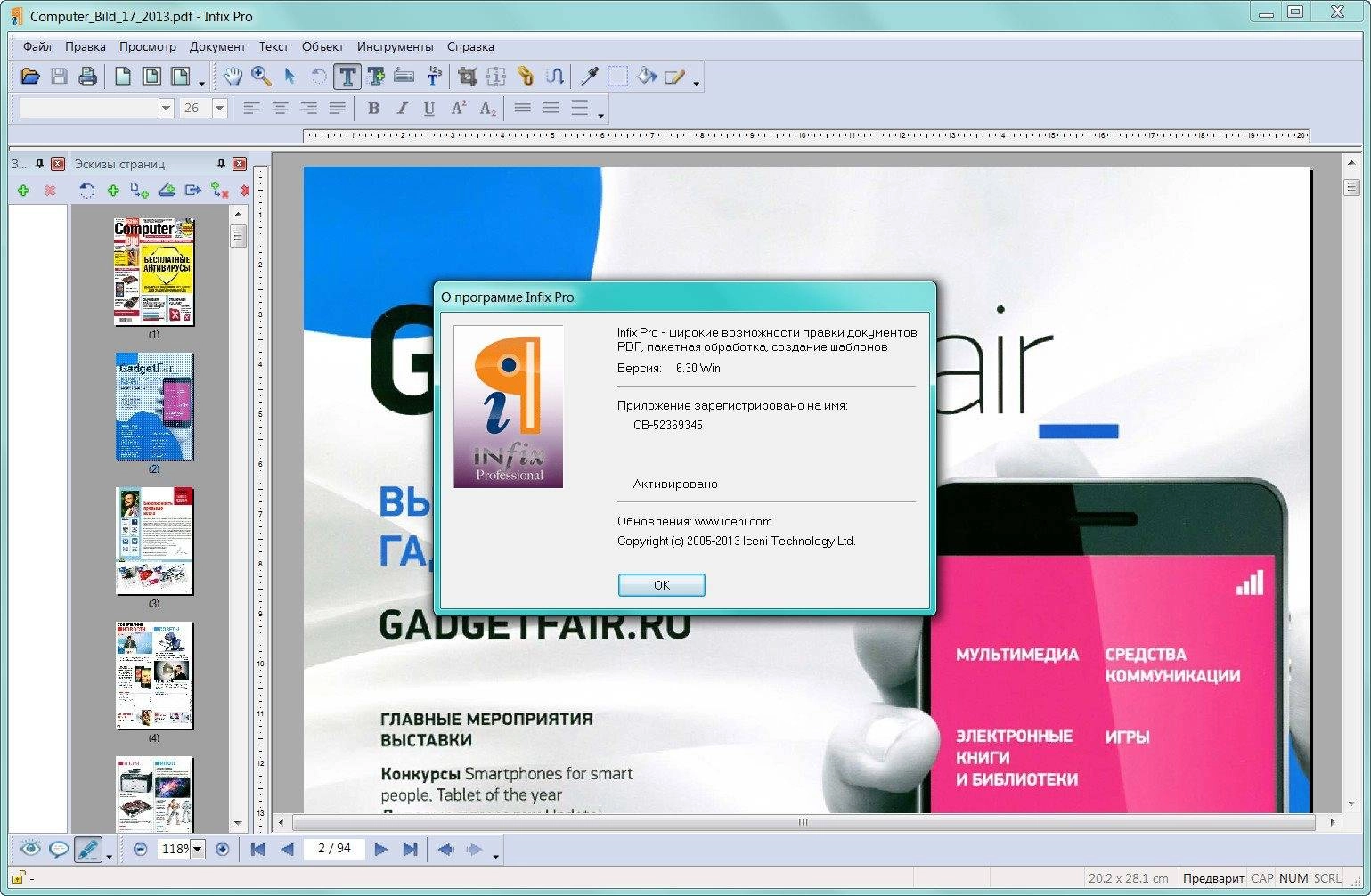Open the Инструменты menu
Screen dimensions: 1371x896
(396, 46)
